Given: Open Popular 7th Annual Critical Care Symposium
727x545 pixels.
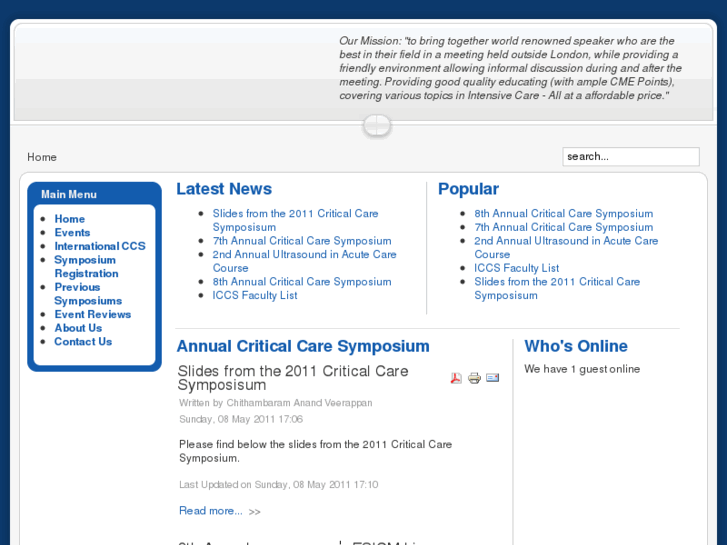Looking at the screenshot, I should (x=564, y=227).
